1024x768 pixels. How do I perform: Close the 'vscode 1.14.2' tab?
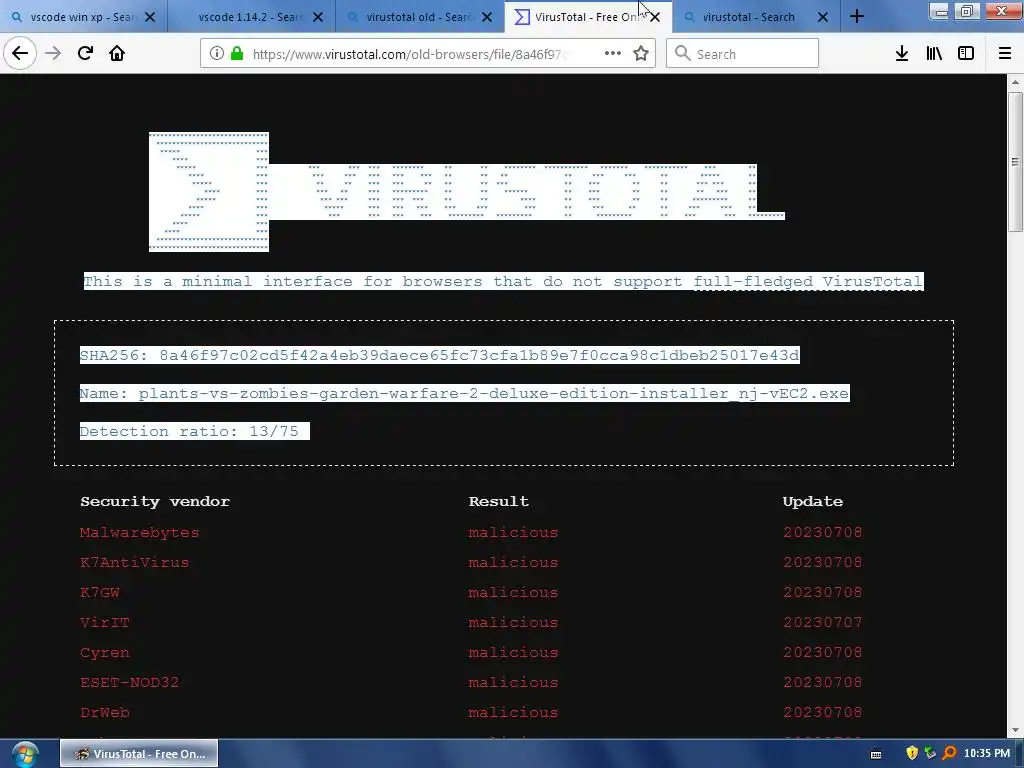(318, 17)
